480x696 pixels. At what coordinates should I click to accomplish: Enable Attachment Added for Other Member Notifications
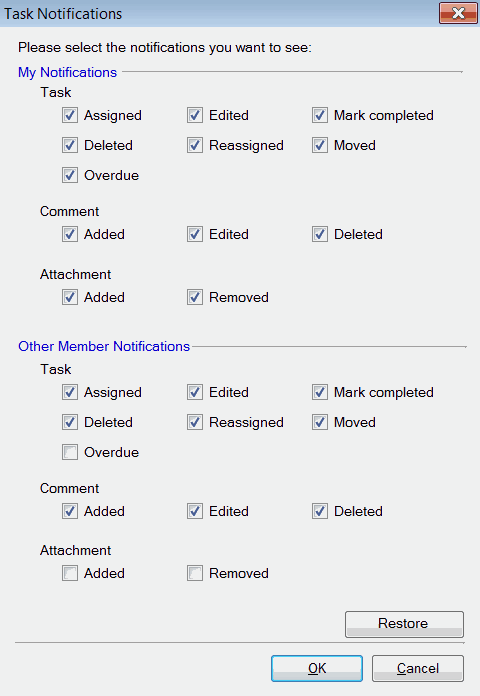tap(70, 573)
